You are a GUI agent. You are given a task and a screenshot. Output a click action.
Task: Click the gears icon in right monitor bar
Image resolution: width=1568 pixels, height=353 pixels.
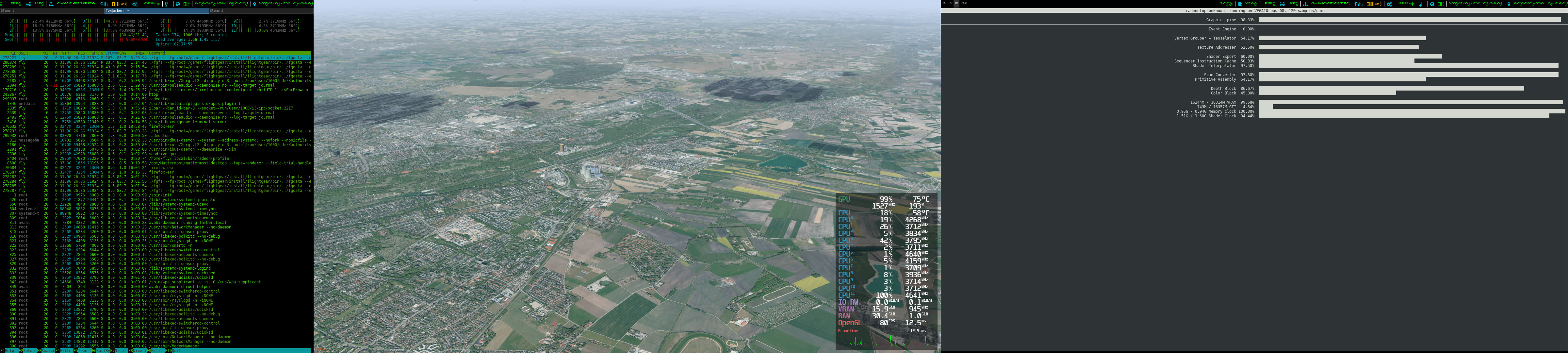pyautogui.click(x=1389, y=4)
